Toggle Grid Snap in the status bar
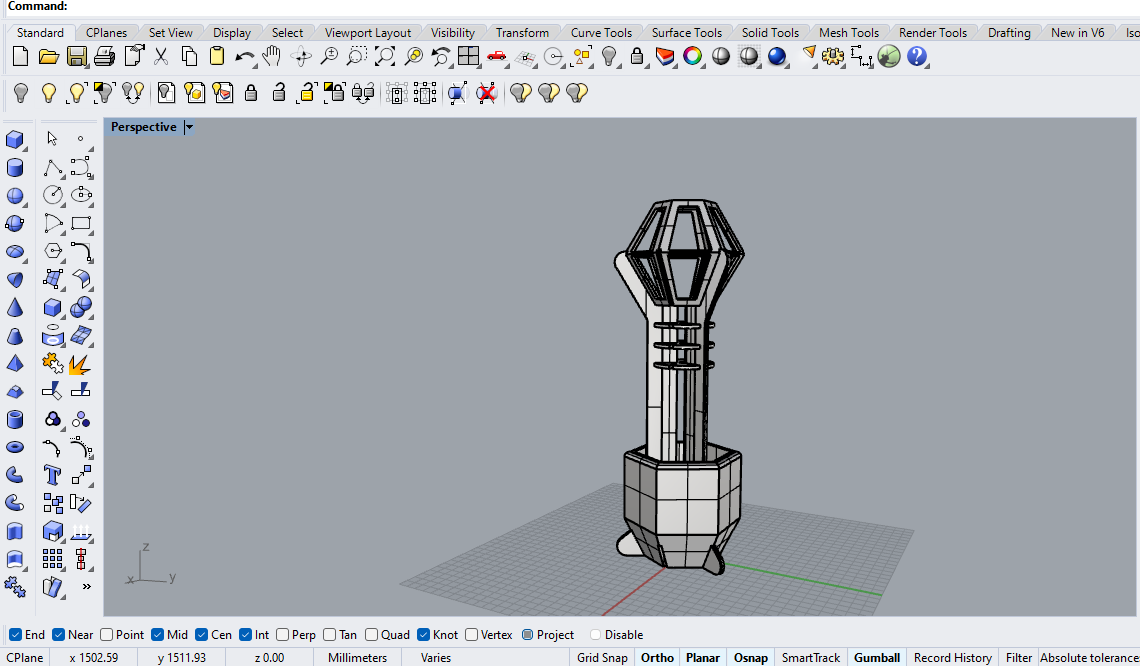Screen dimensions: 1140x666 (602, 657)
